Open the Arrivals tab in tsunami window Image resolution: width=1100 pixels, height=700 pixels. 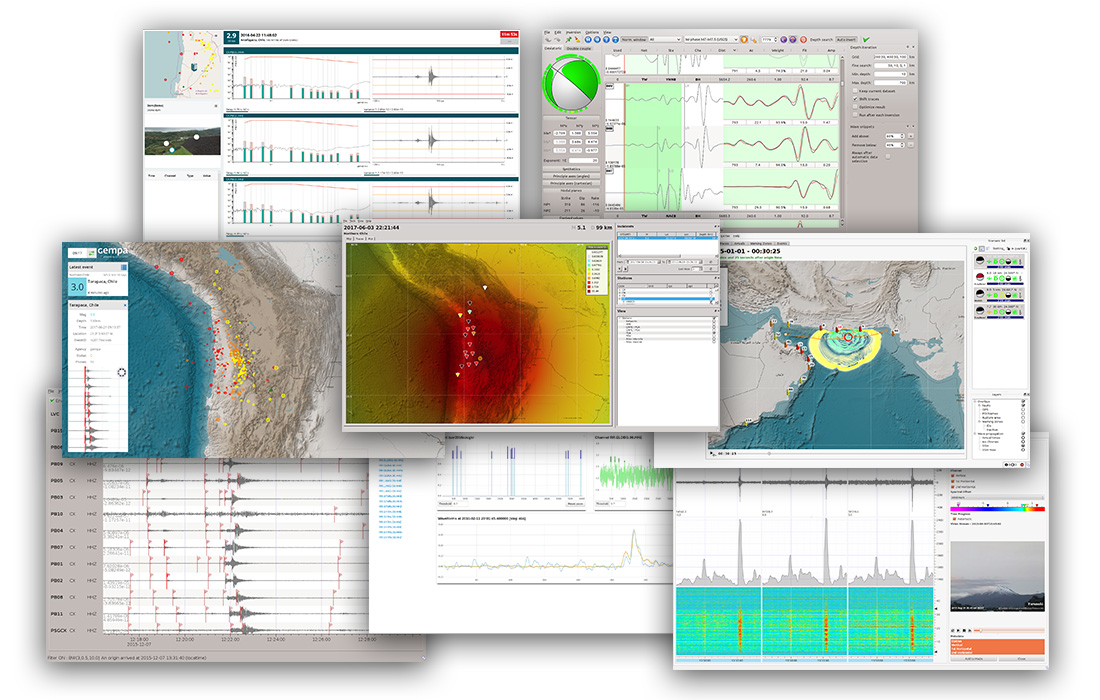(739, 243)
